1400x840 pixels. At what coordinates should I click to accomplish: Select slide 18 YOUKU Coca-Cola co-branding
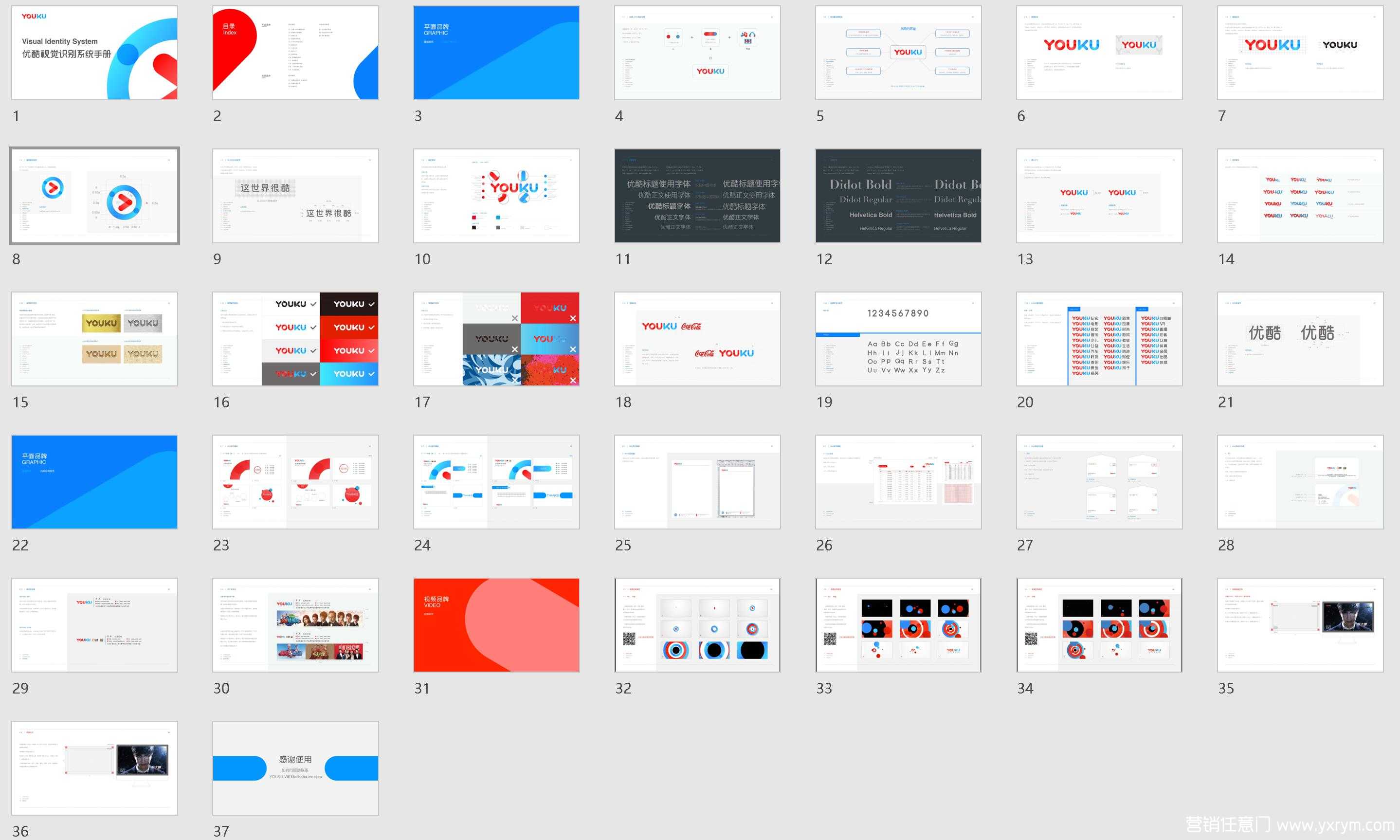[697, 339]
